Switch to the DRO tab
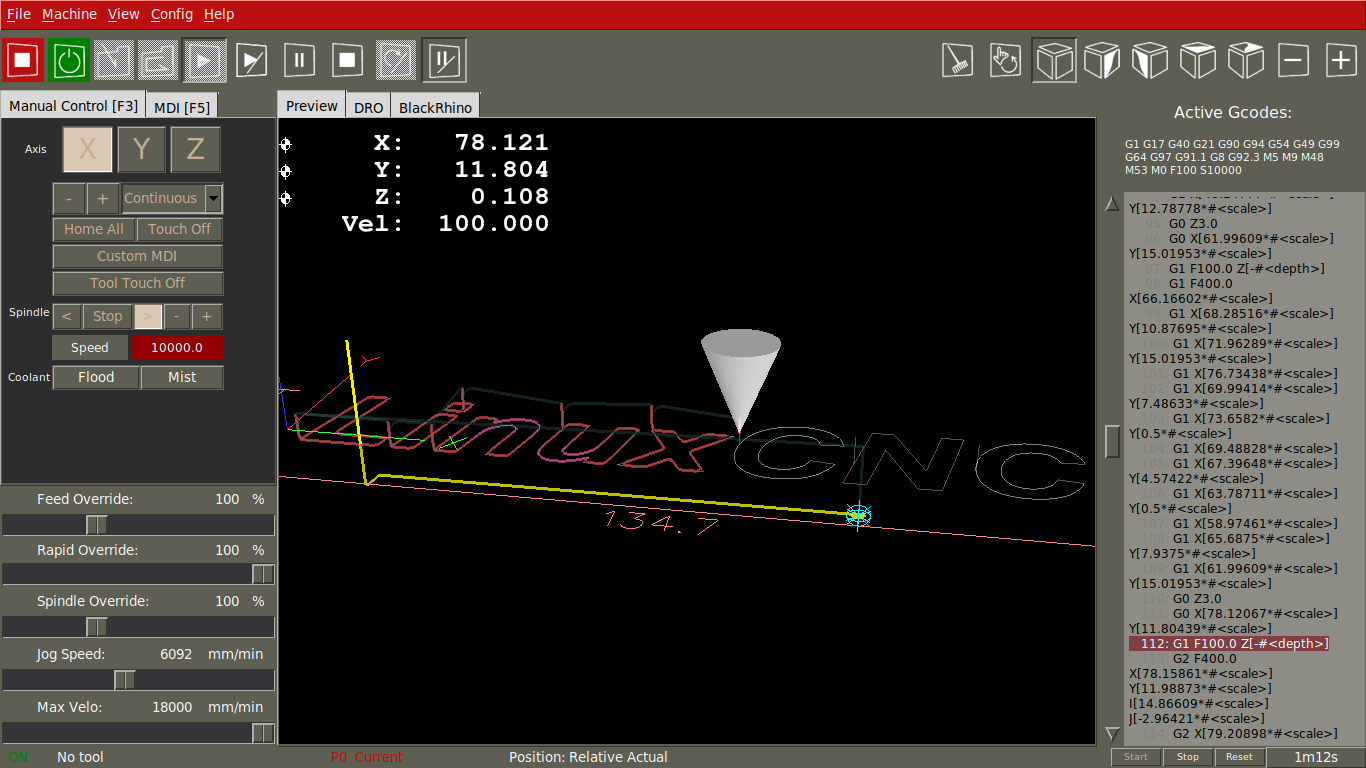 click(x=369, y=107)
